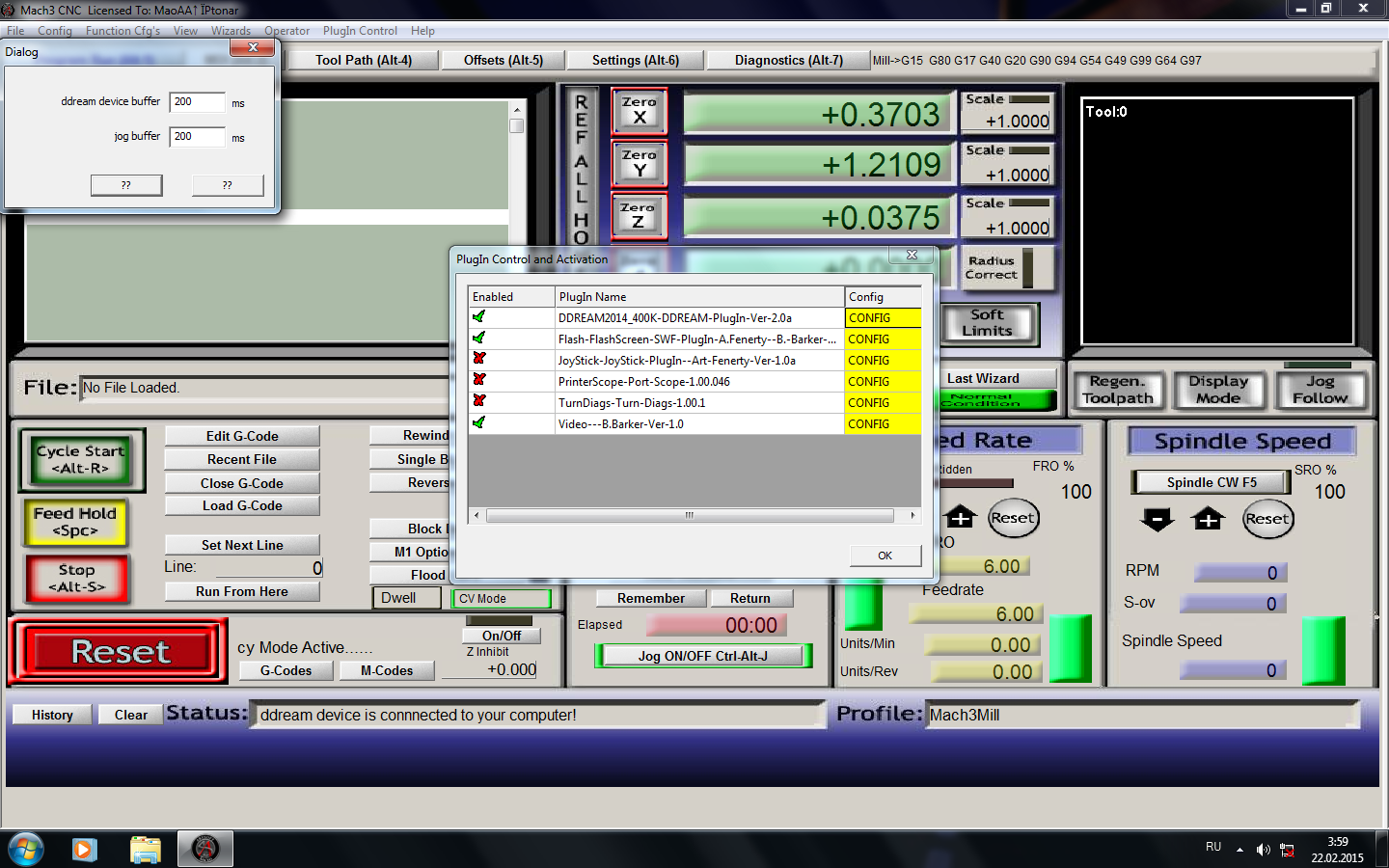Focus the jog buffer field

(197, 137)
